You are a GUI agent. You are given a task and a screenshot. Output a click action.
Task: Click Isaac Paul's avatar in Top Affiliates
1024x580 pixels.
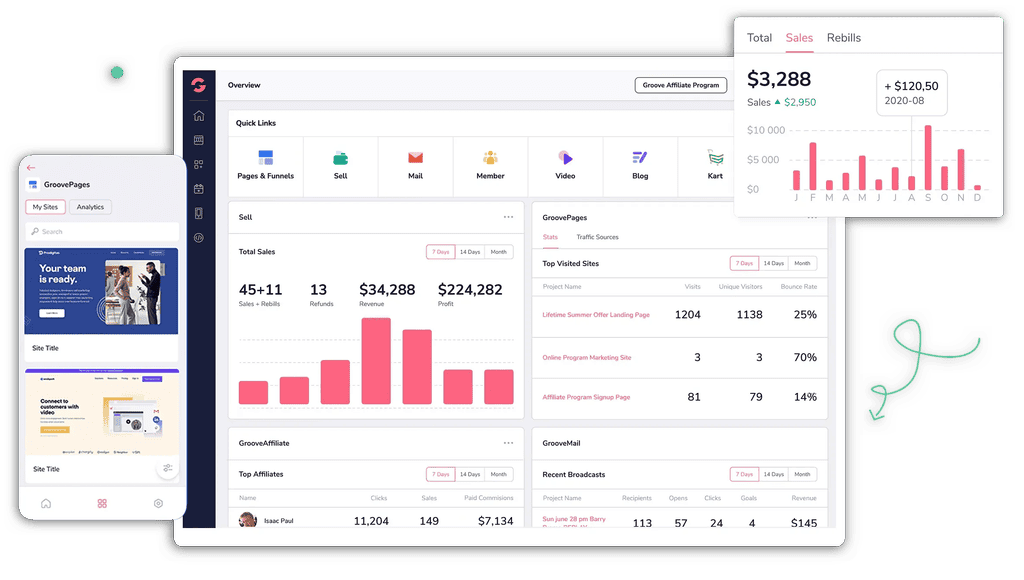pyautogui.click(x=248, y=521)
